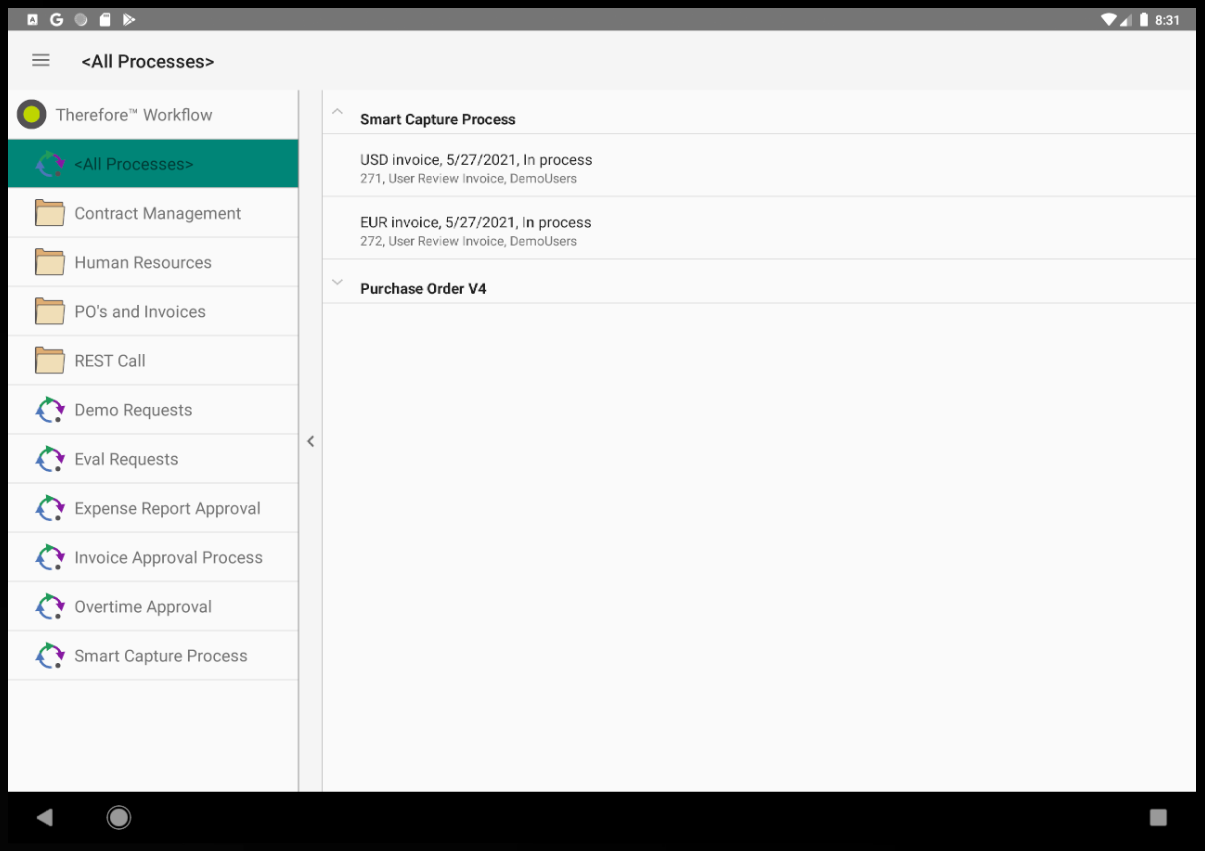Click the workflow icon next to Eval Requests
The width and height of the screenshot is (1205, 851).
click(x=50, y=458)
